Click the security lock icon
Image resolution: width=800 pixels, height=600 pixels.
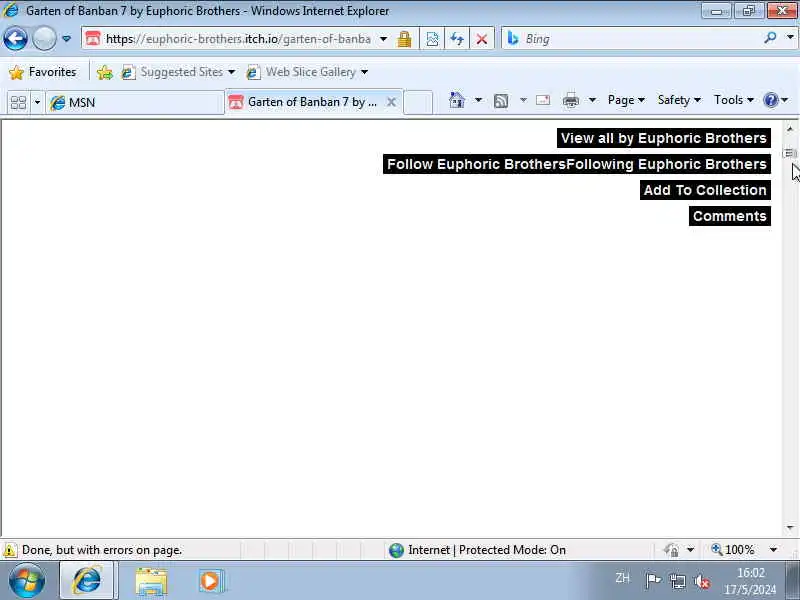(404, 39)
